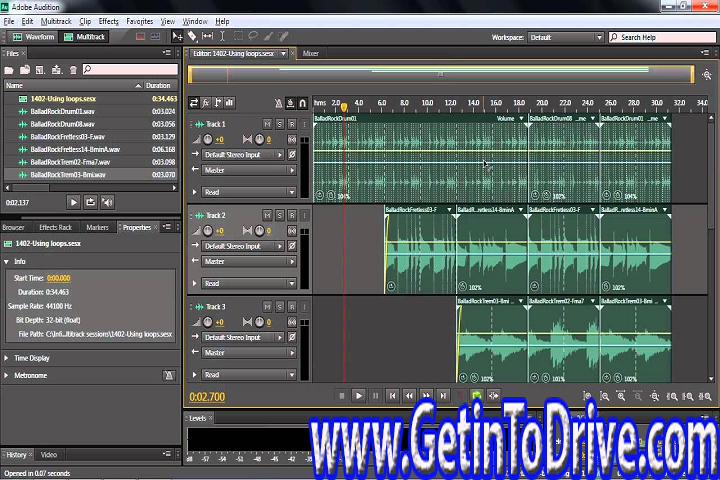This screenshot has width=720, height=480.
Task: Open the Editor session name dropdown arrow
Action: point(283,54)
